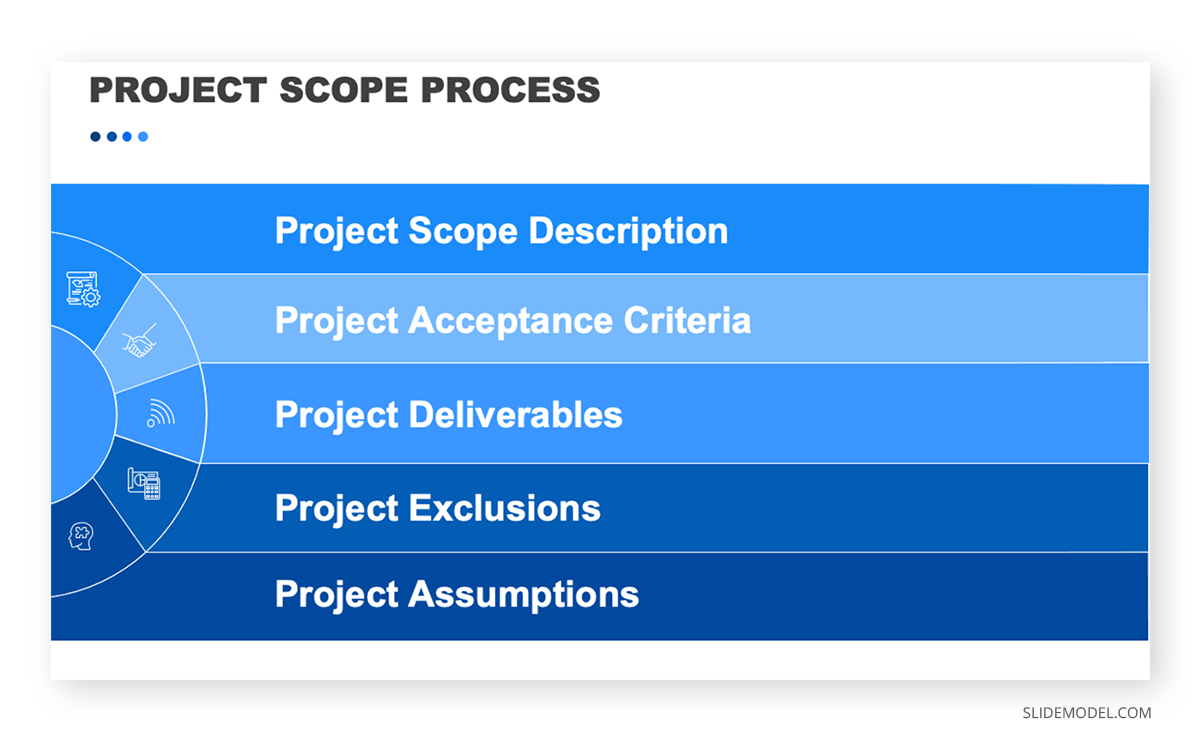This screenshot has width=1200, height=743.
Task: Click the third dot under the title
Action: pyautogui.click(x=127, y=137)
